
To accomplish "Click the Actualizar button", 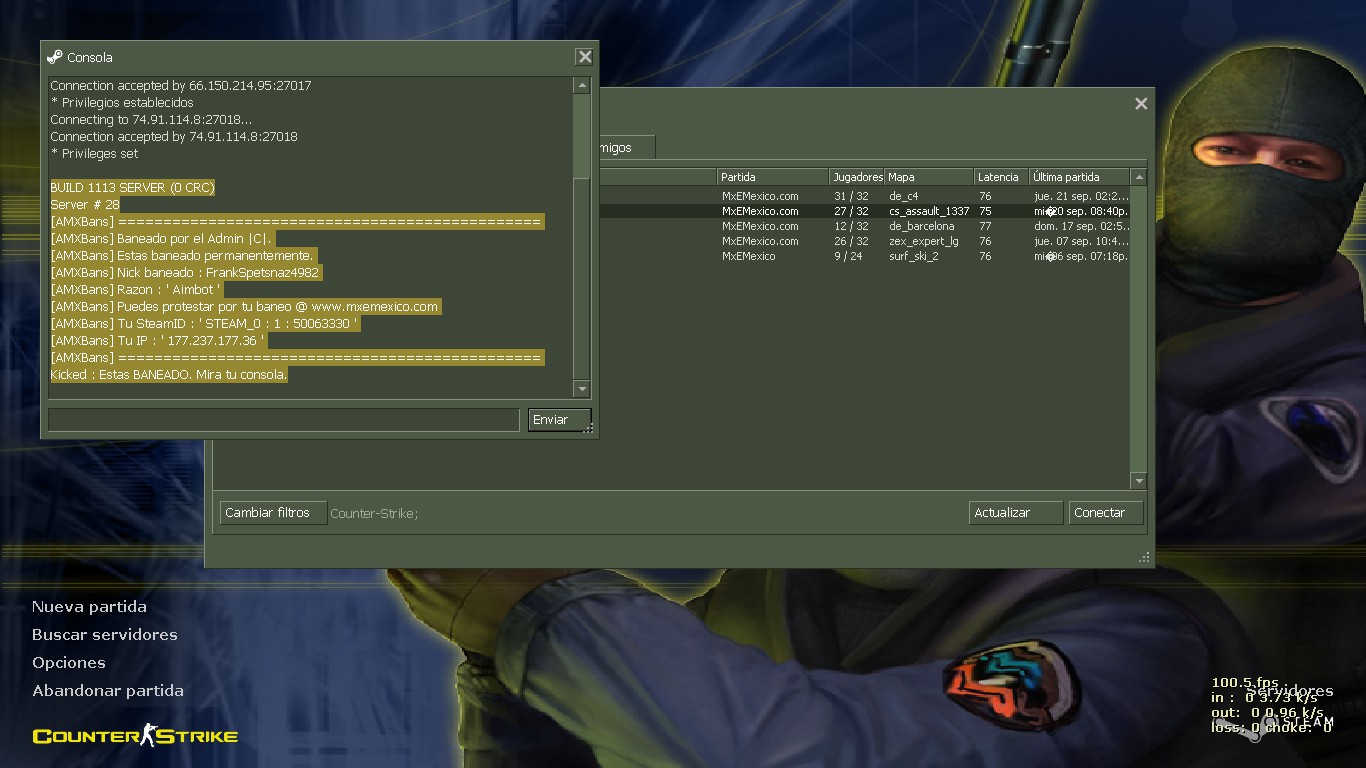I will (x=1016, y=513).
